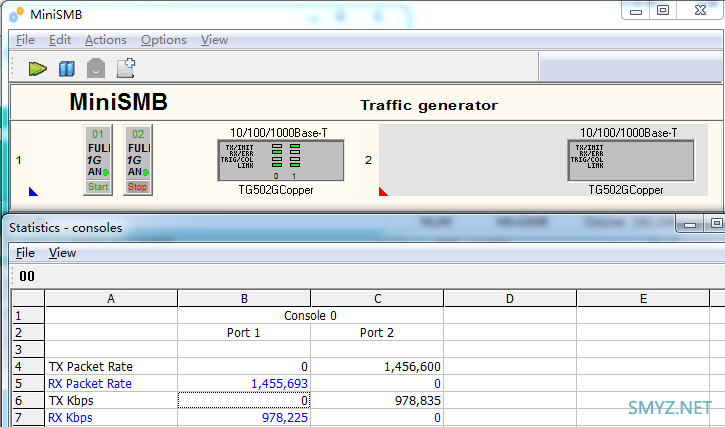
Task: Click the 'RX Packet Rate' label cell
Action: coord(111,384)
